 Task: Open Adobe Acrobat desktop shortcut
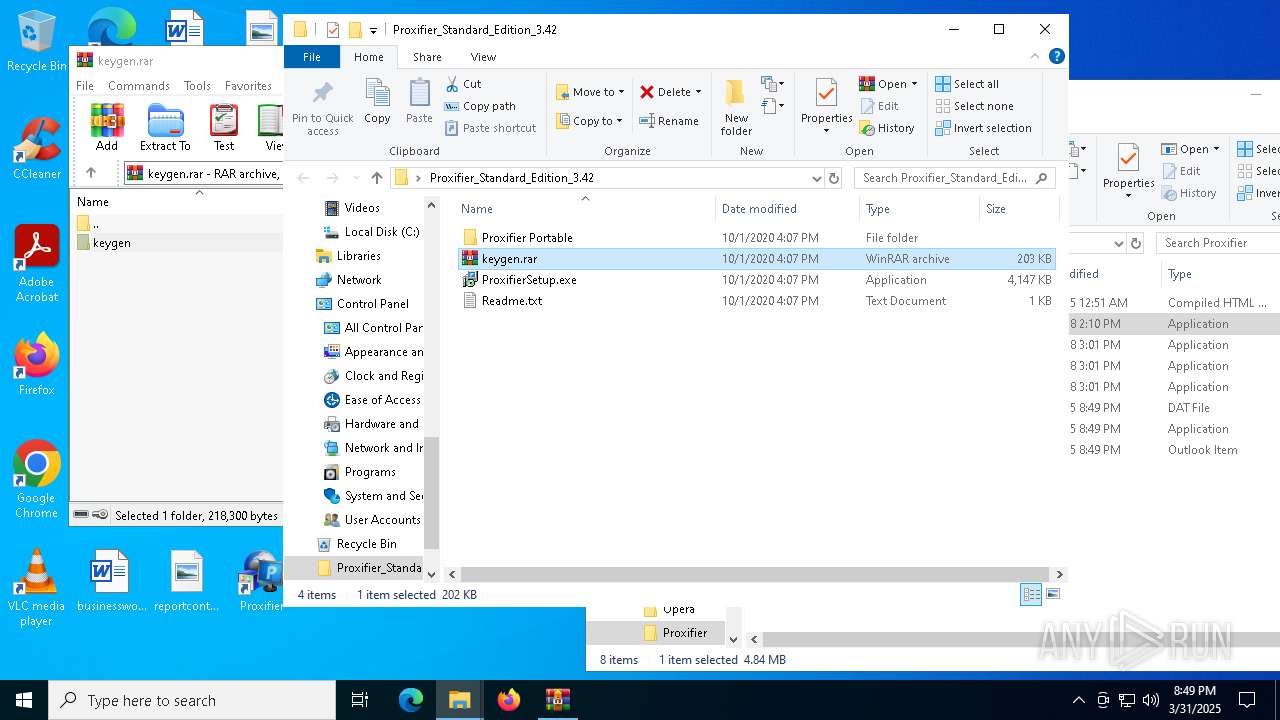pos(37,263)
